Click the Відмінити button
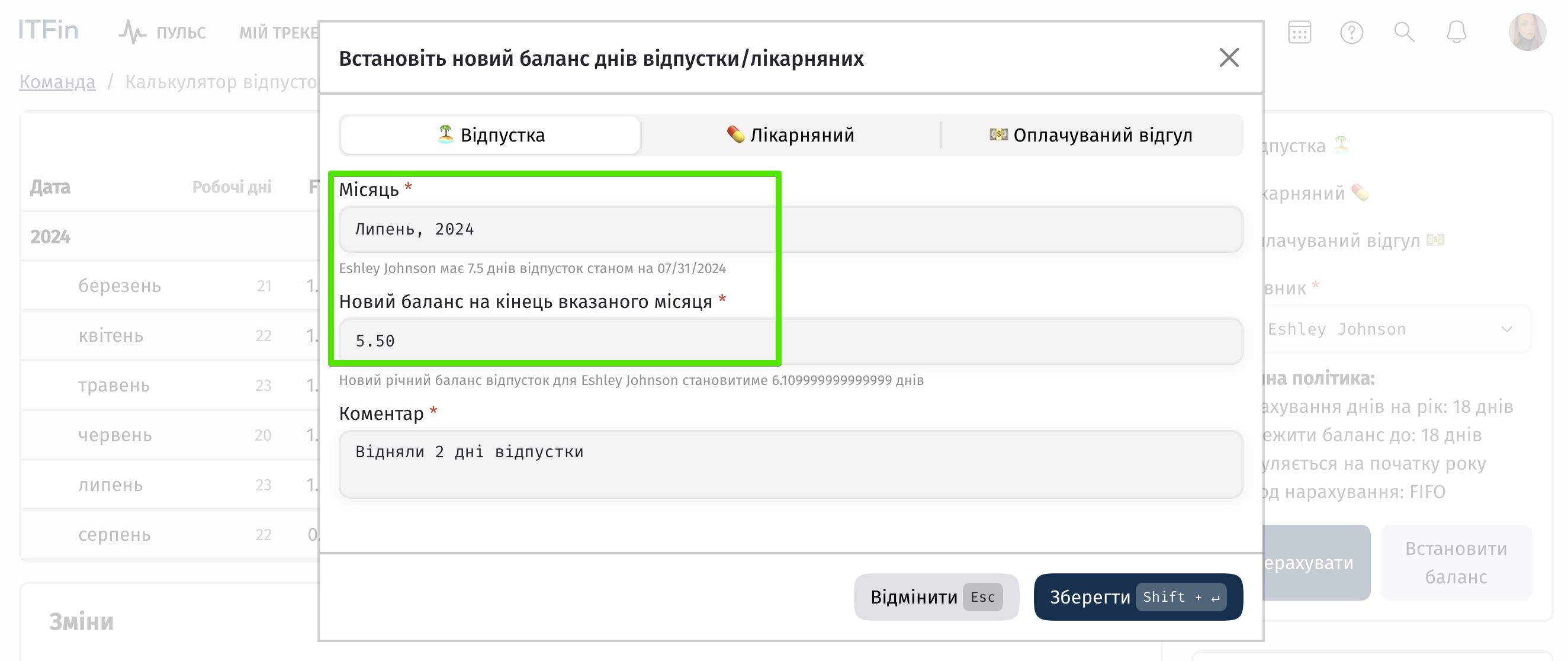The height and width of the screenshot is (661, 1568). (x=936, y=597)
